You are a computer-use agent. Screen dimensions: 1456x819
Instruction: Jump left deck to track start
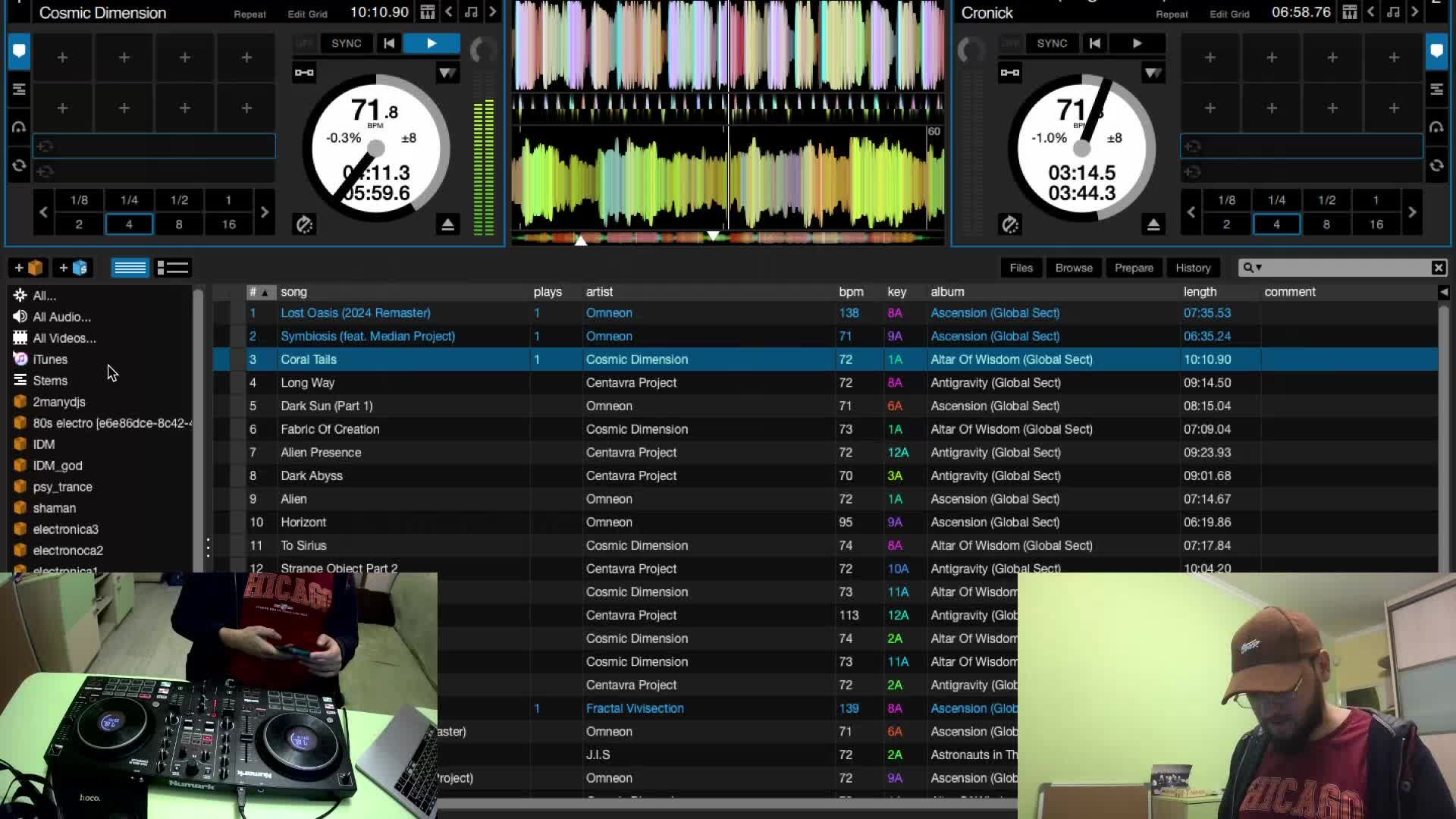389,43
